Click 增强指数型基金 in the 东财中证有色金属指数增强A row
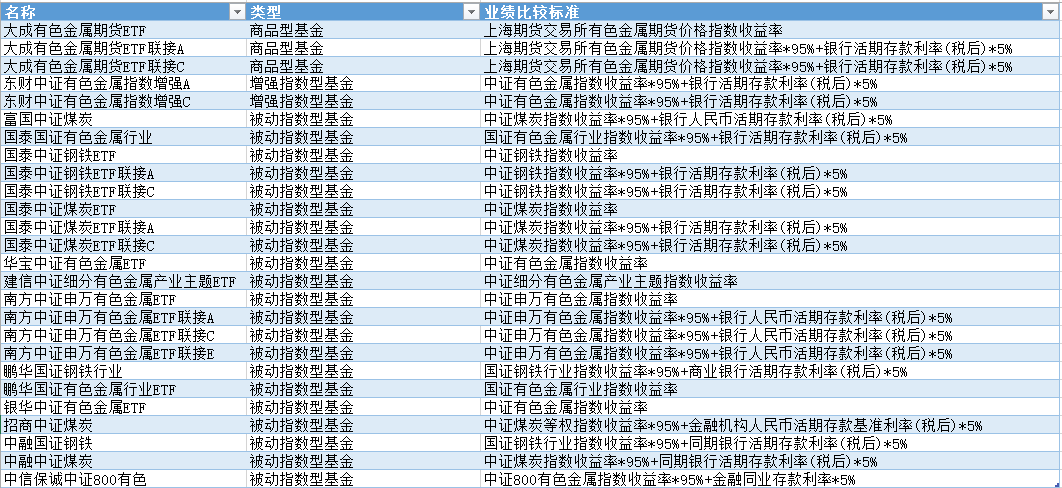 point(363,84)
